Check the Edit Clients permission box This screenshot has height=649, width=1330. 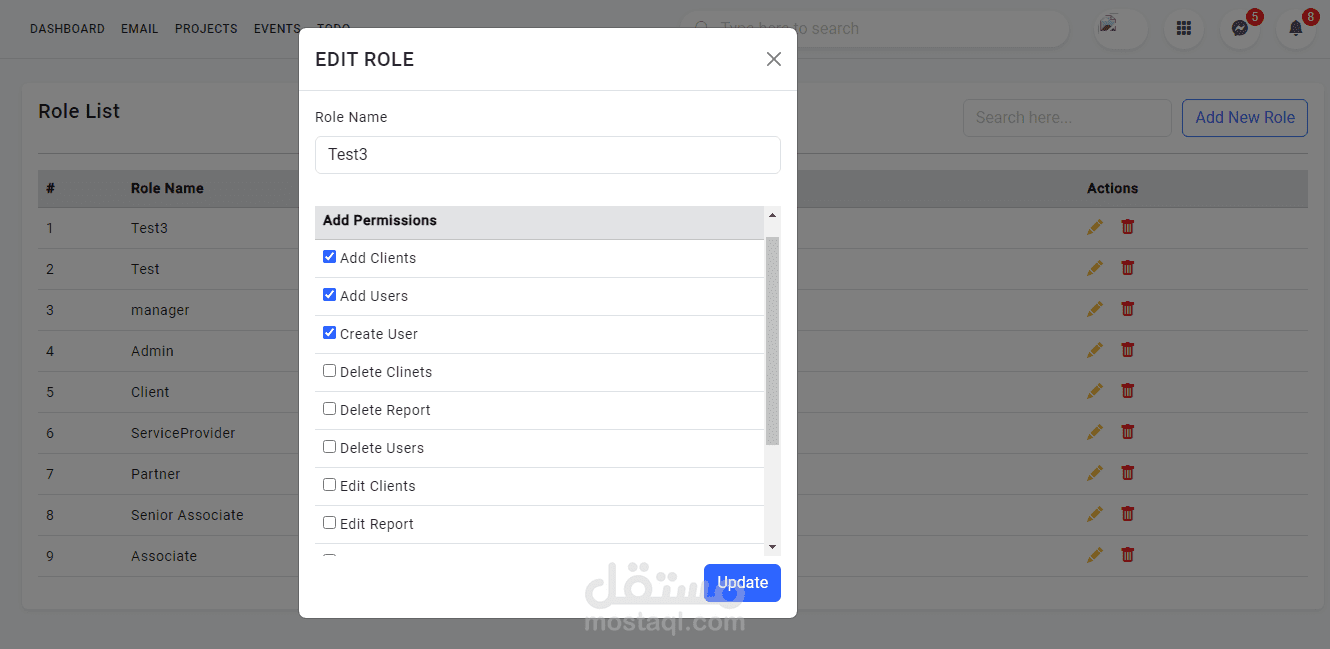329,485
